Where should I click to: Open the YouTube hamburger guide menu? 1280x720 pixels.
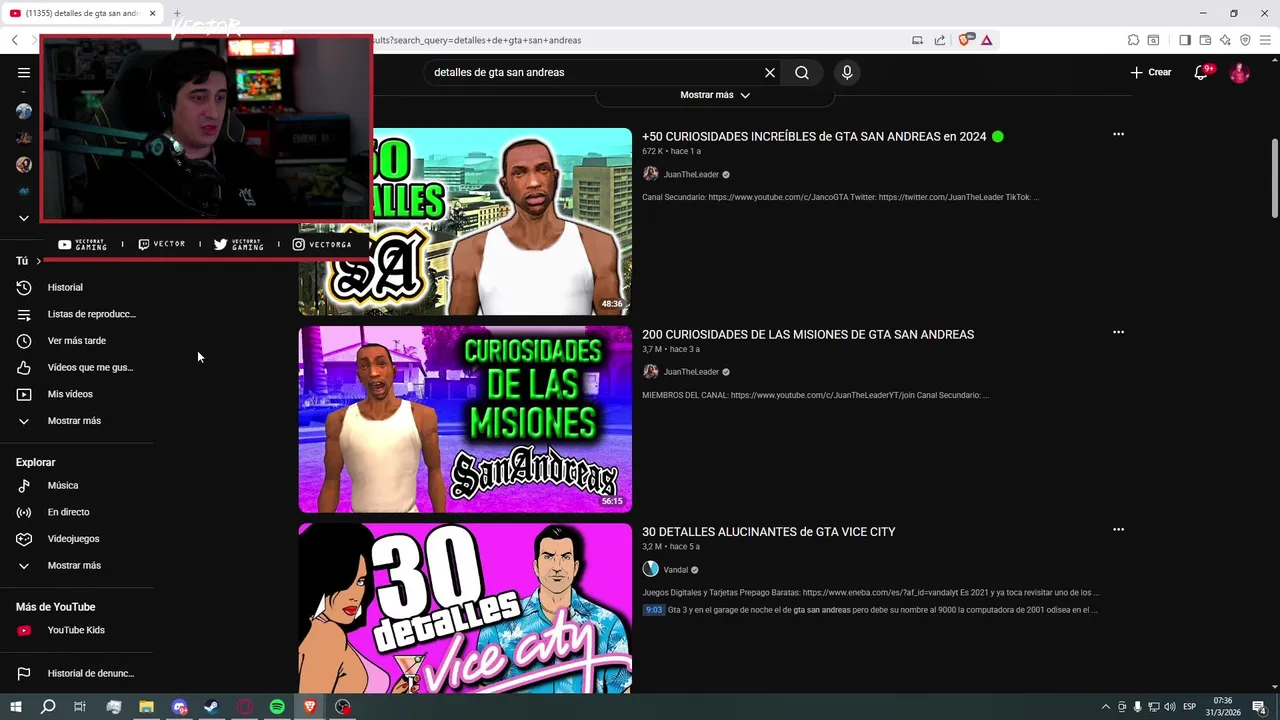(24, 72)
